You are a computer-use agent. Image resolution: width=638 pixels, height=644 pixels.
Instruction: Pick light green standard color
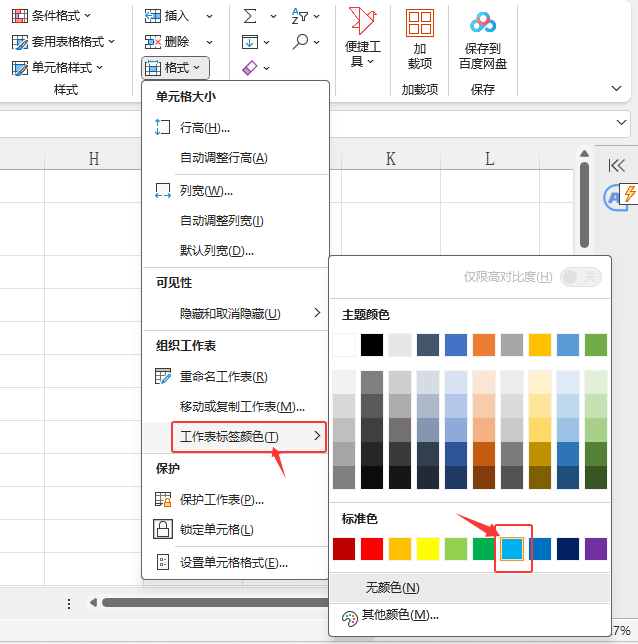click(456, 549)
